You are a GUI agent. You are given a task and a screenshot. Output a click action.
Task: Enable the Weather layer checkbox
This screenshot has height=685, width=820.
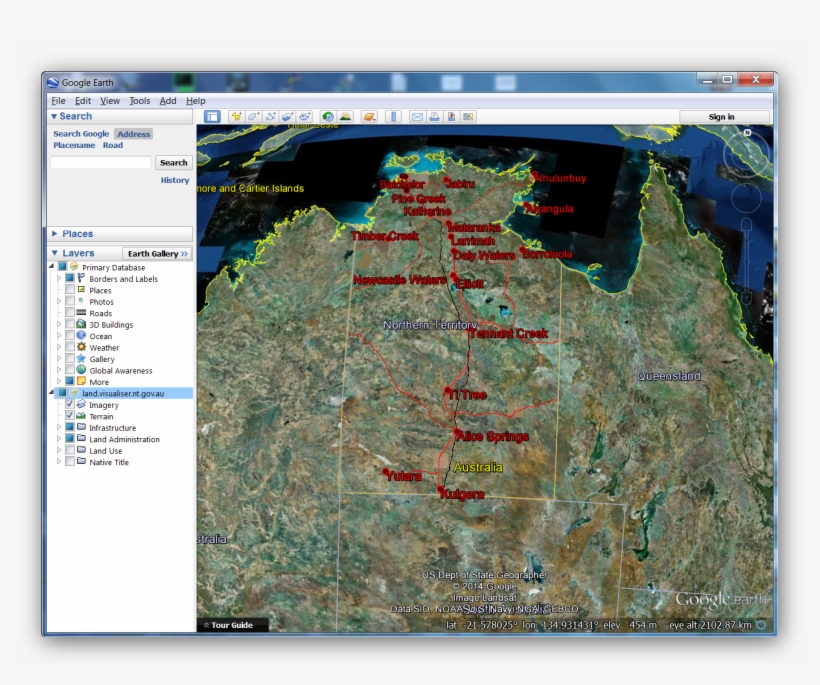point(70,348)
